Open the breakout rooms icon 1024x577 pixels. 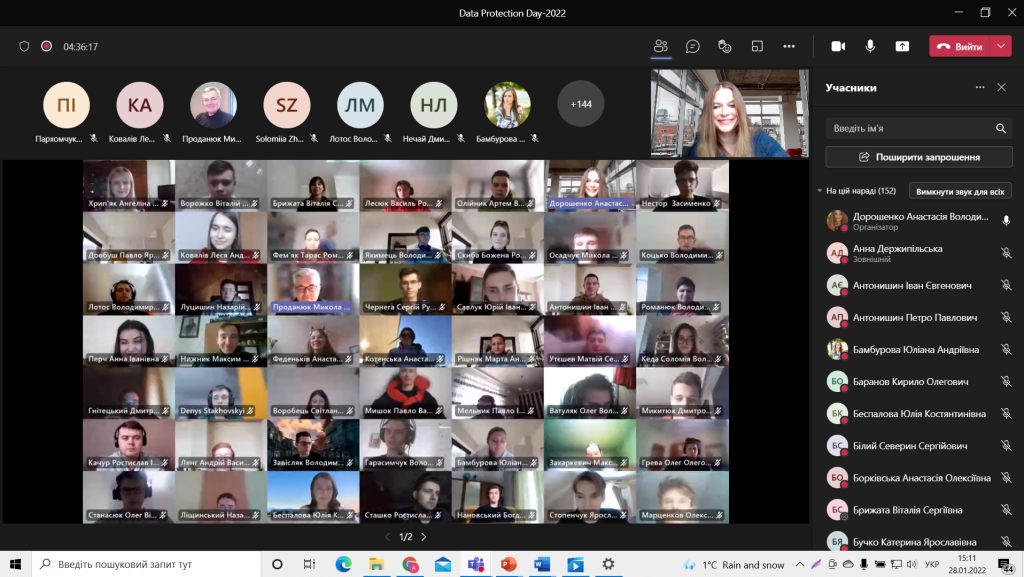[x=757, y=46]
